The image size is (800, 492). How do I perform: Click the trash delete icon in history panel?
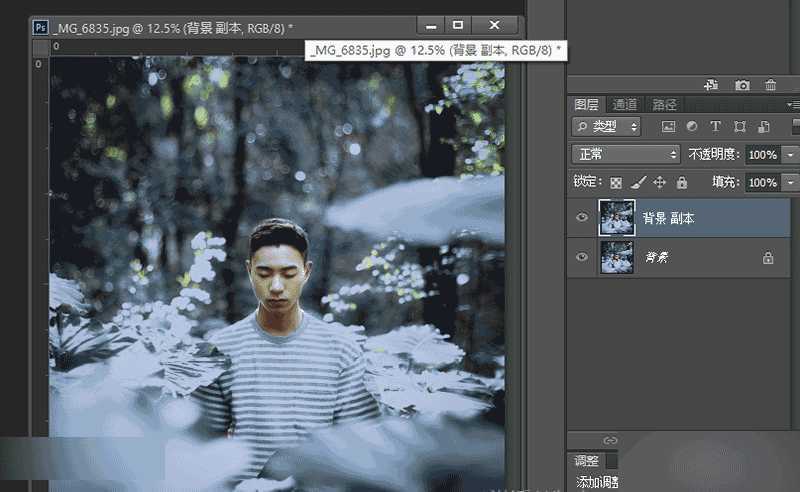coord(770,85)
